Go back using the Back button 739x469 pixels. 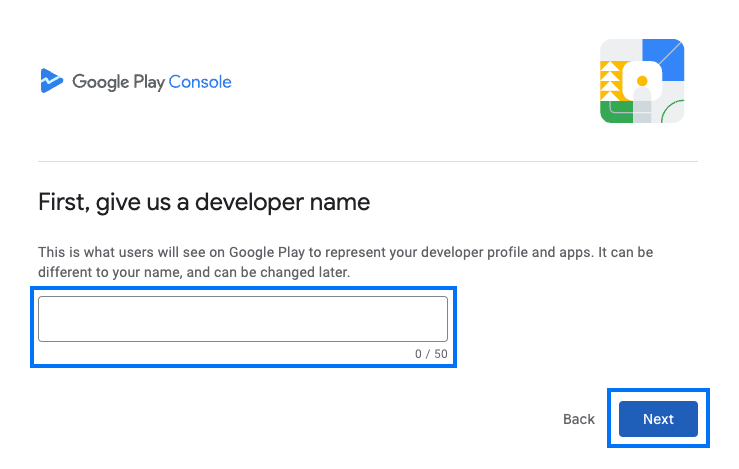click(578, 419)
